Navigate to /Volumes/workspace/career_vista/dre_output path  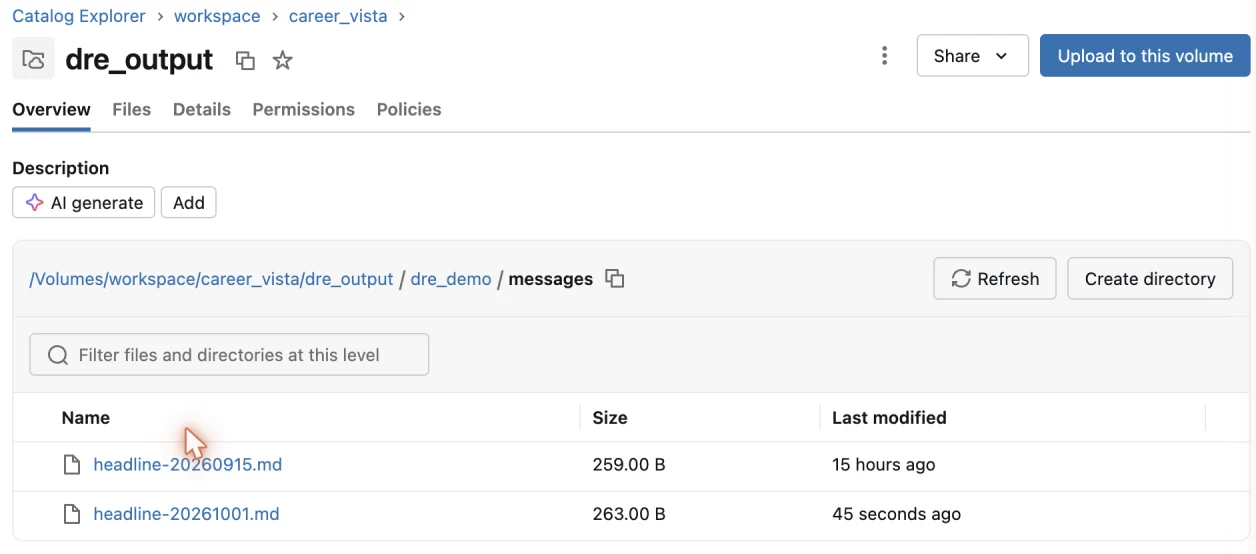coord(211,279)
